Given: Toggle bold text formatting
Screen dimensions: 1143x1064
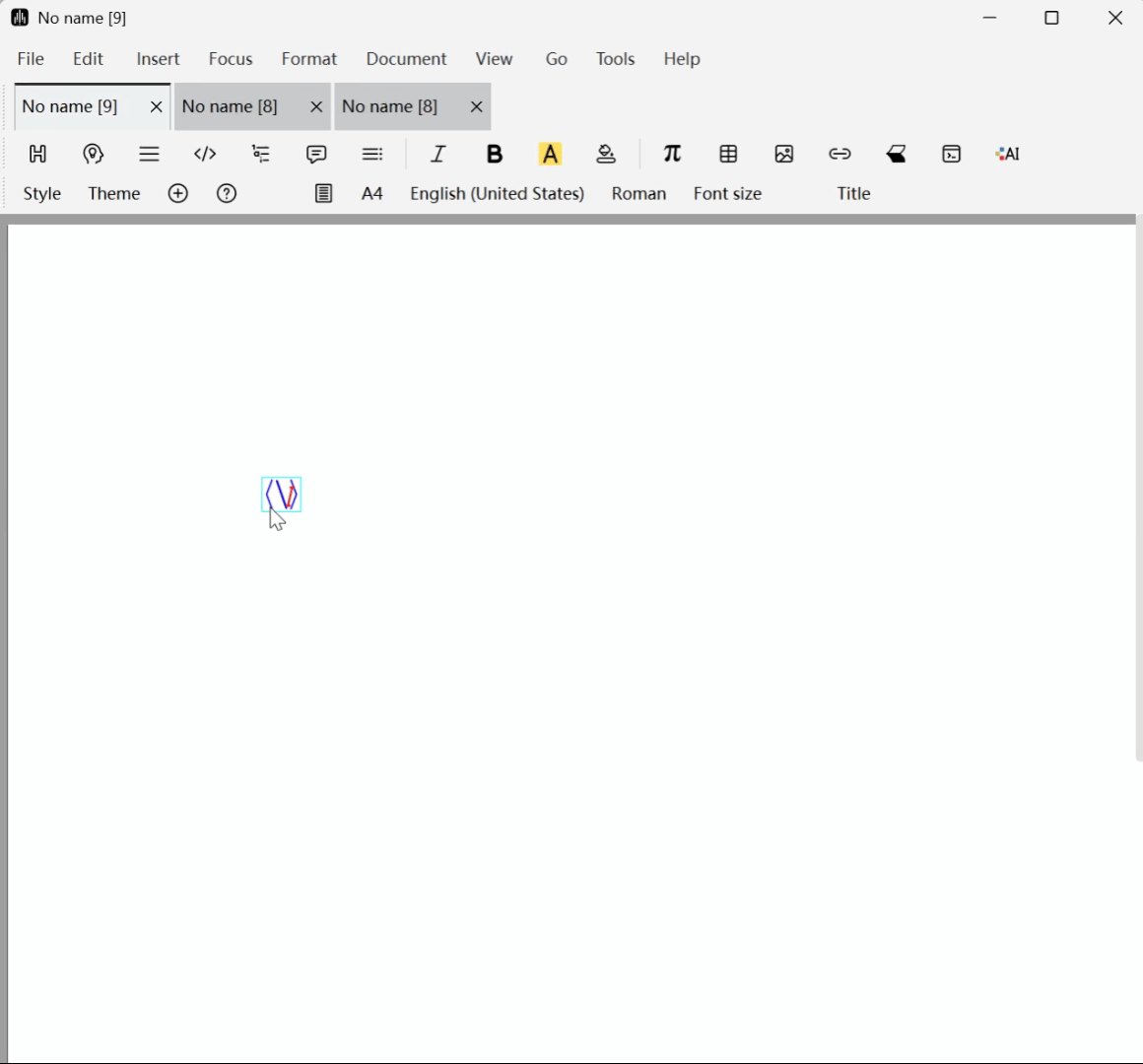Looking at the screenshot, I should pyautogui.click(x=495, y=154).
